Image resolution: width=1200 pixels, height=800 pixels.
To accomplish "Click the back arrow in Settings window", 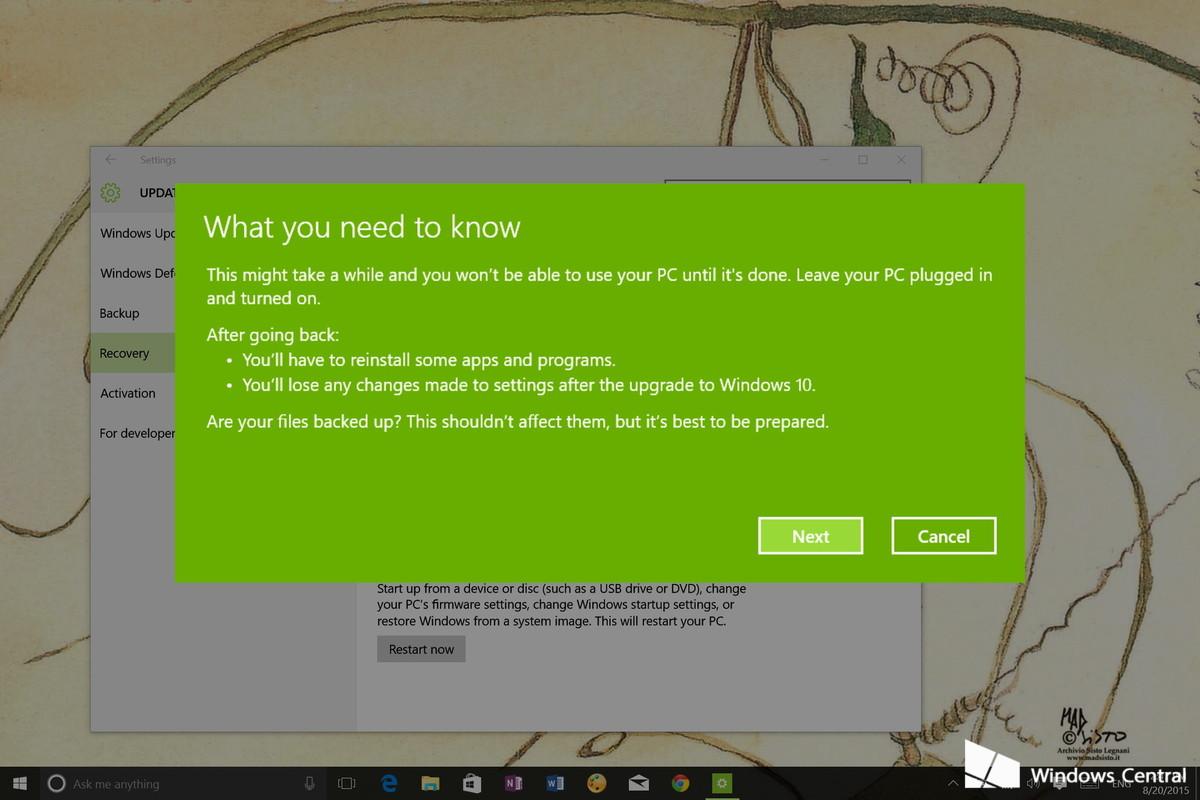I will point(110,160).
